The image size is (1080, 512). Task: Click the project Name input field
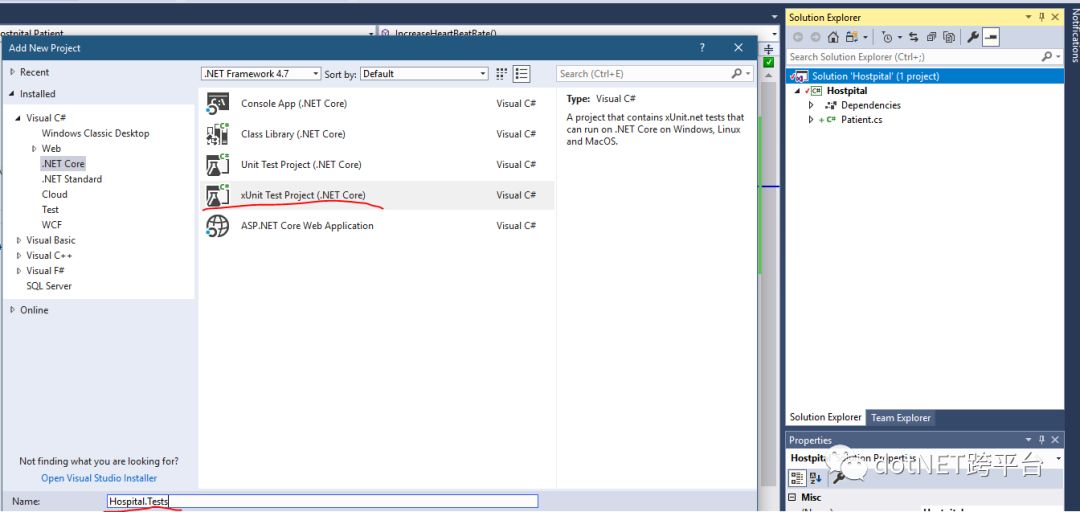coord(322,501)
